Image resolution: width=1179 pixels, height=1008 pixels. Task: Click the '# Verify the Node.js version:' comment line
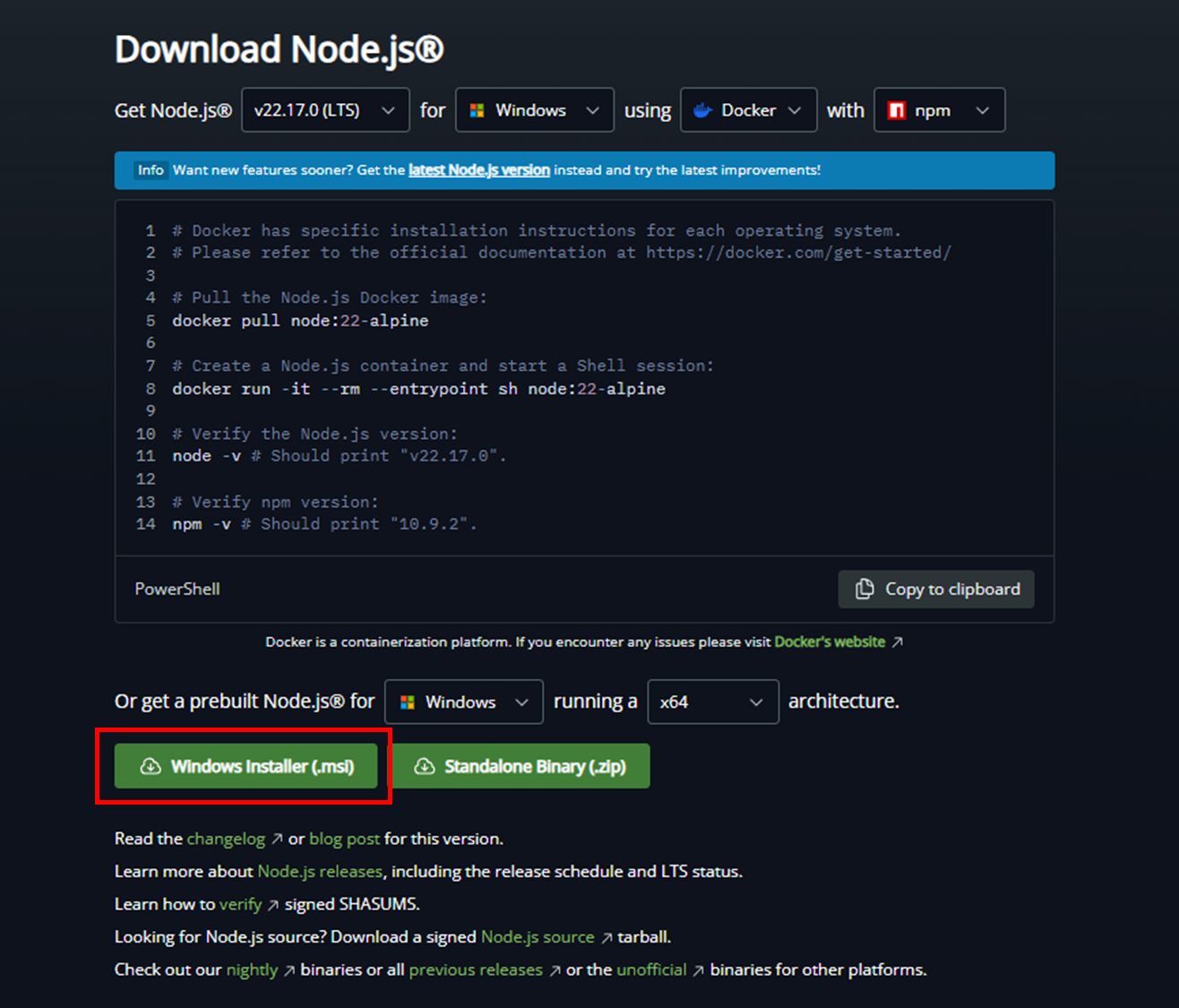pyautogui.click(x=314, y=434)
